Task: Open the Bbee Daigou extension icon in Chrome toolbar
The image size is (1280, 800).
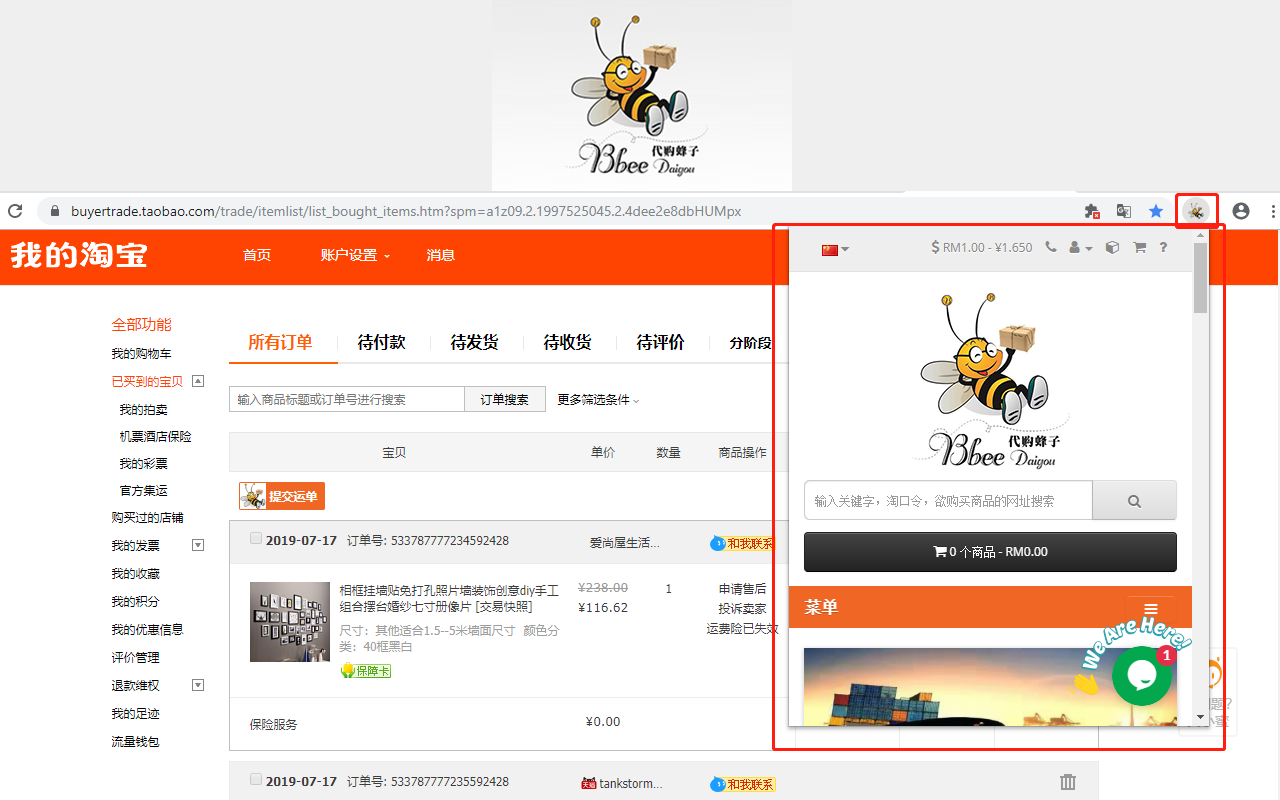Action: [x=1195, y=211]
